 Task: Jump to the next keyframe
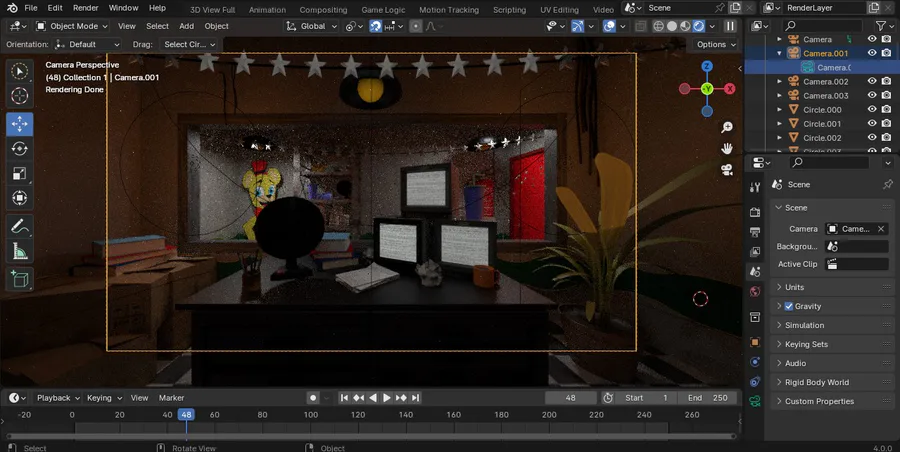click(401, 397)
